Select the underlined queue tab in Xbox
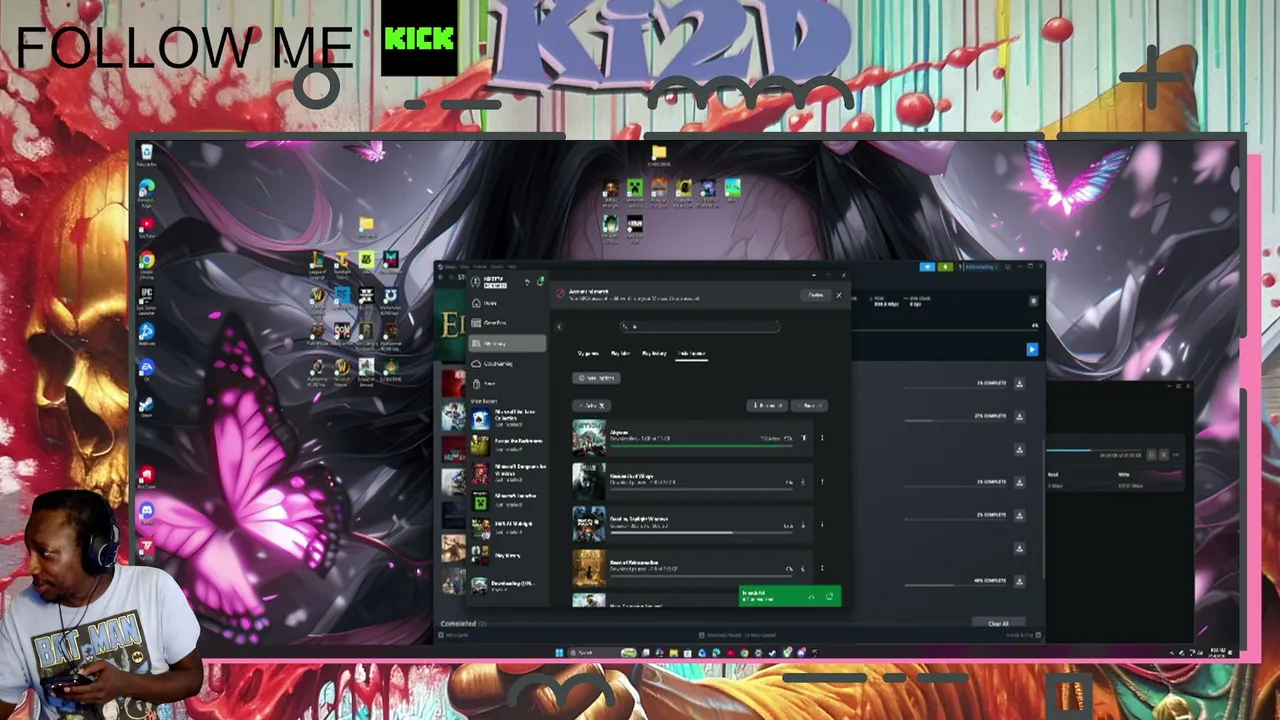The width and height of the screenshot is (1280, 720). tap(691, 353)
